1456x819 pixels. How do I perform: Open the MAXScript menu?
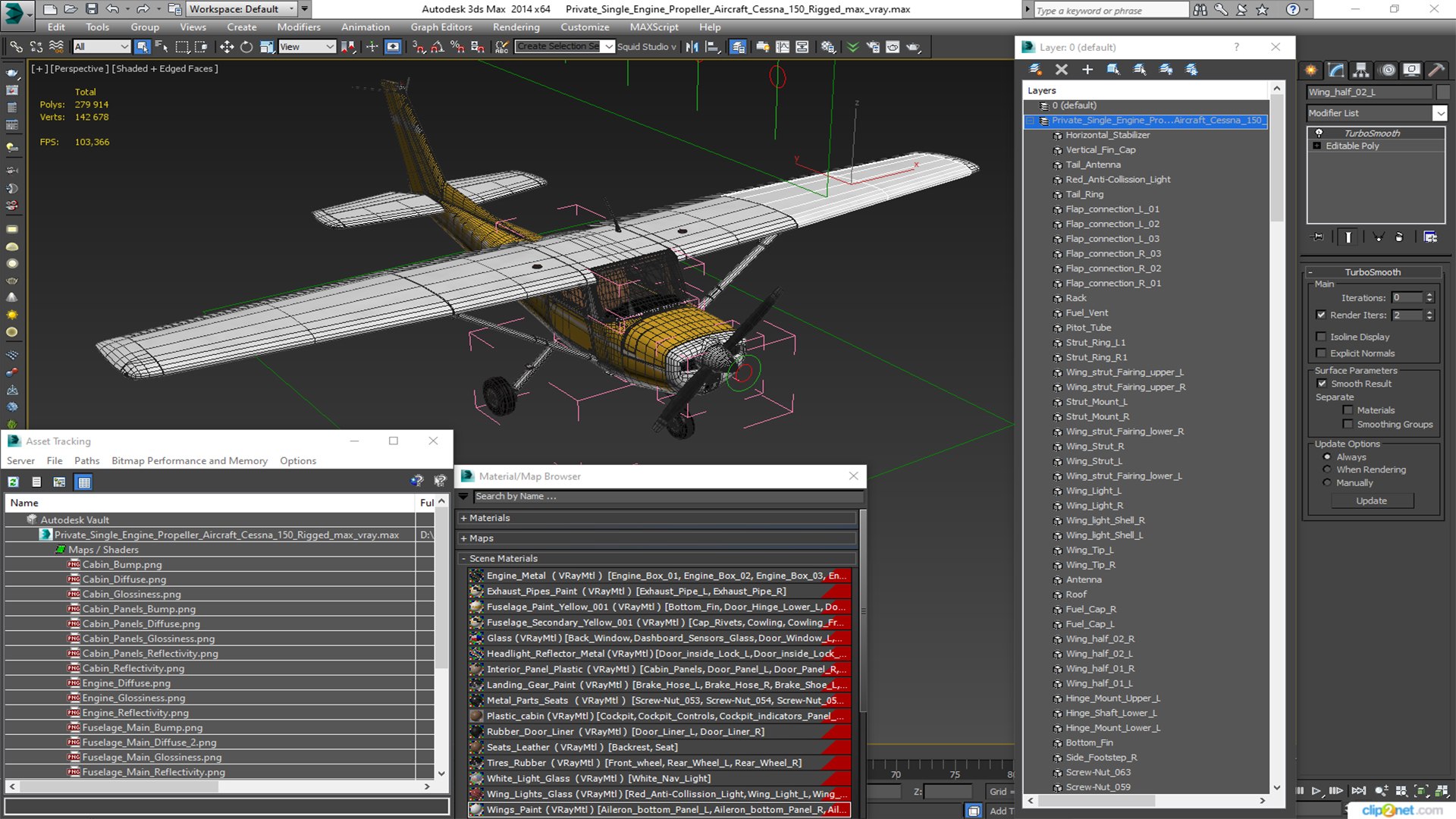click(654, 27)
